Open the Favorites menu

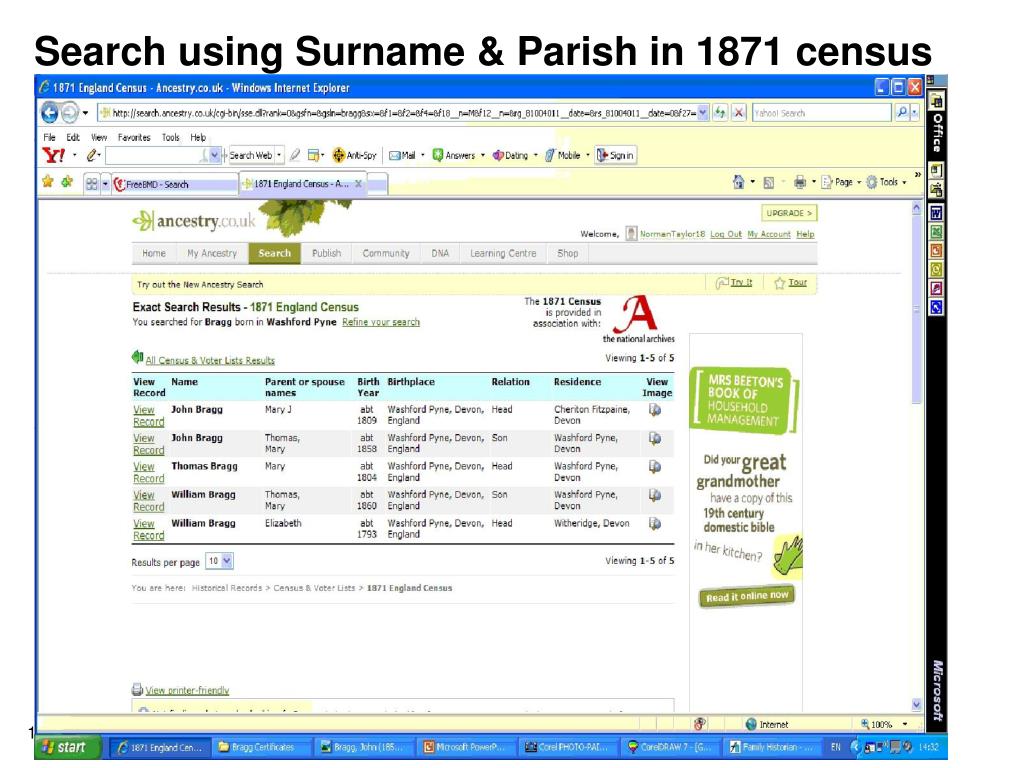tap(134, 137)
